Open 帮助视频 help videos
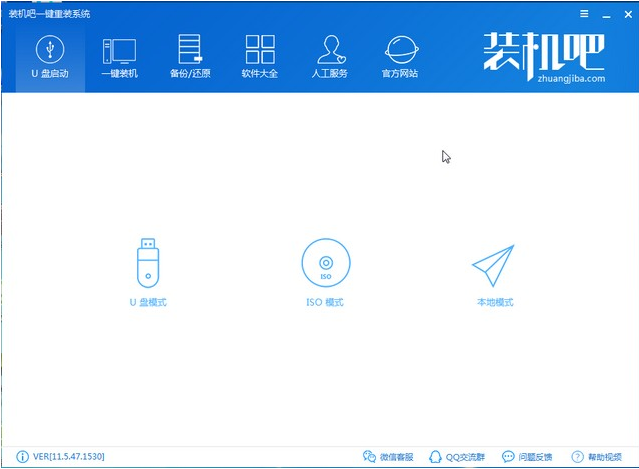Screen dimensions: 639x469 point(598,456)
